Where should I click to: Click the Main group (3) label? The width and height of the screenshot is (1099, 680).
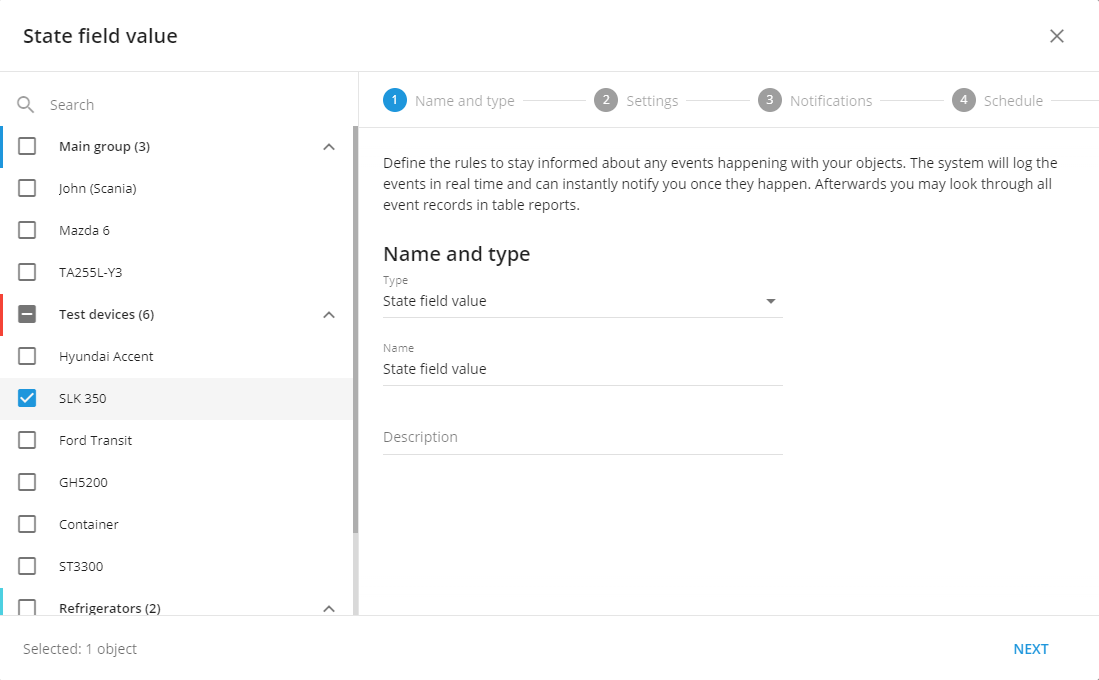pyautogui.click(x=104, y=147)
